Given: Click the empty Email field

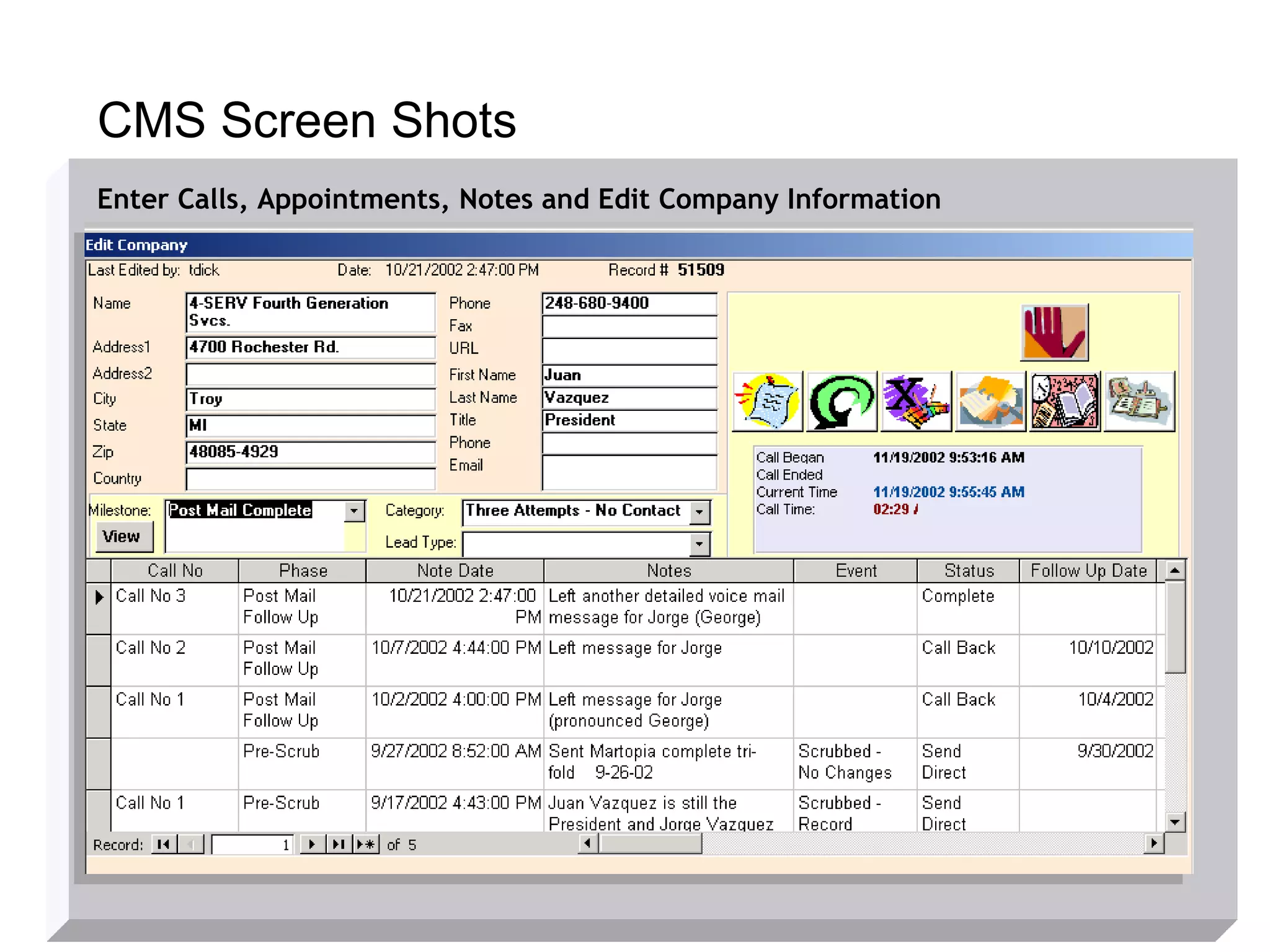Looking at the screenshot, I should click(x=629, y=472).
